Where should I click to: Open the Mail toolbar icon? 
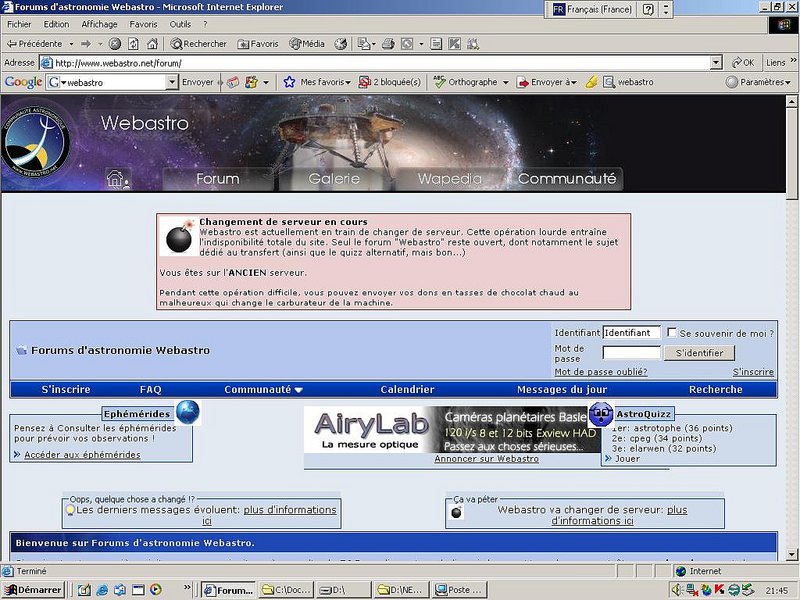[x=365, y=44]
